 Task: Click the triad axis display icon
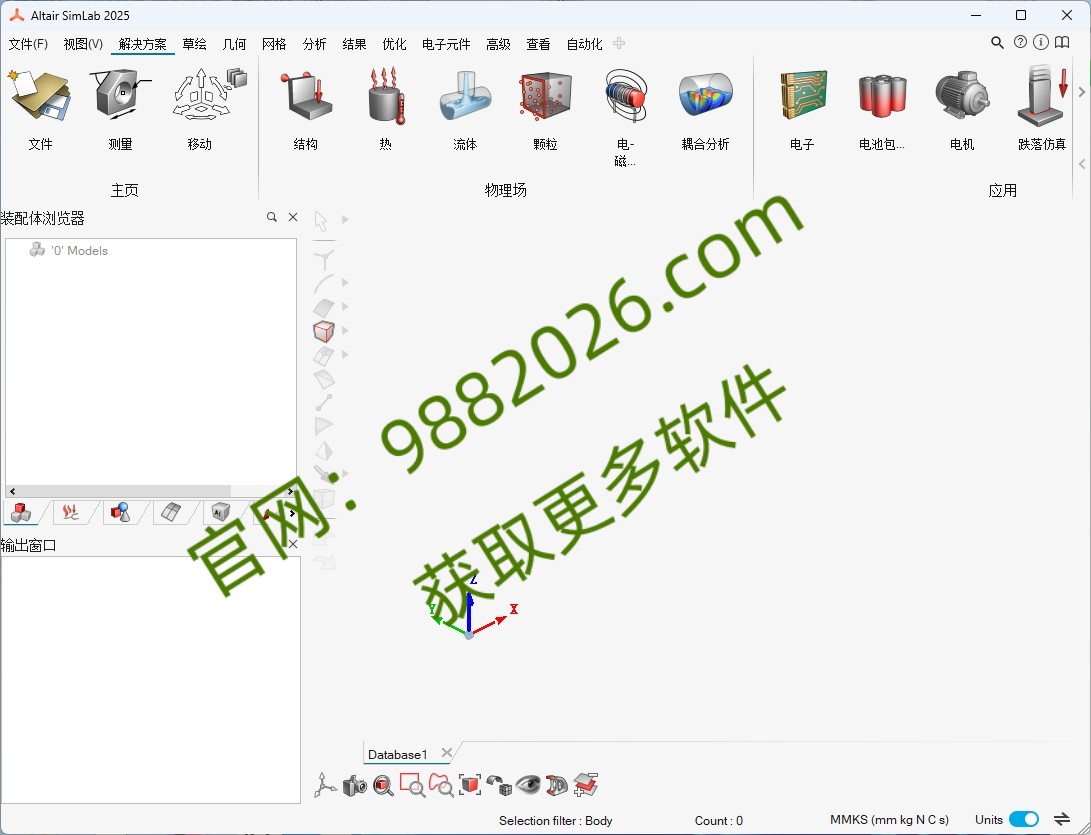click(324, 786)
